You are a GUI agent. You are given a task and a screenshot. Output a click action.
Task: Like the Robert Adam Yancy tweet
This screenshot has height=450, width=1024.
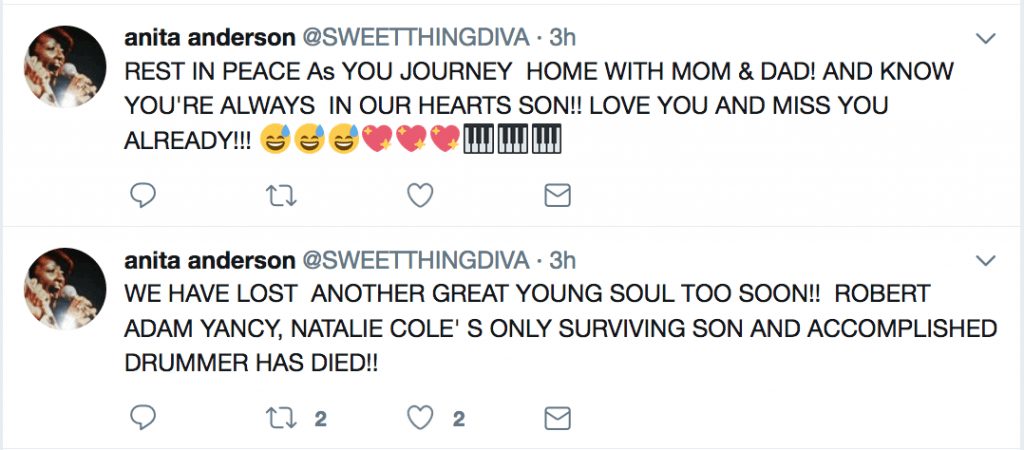(x=421, y=418)
